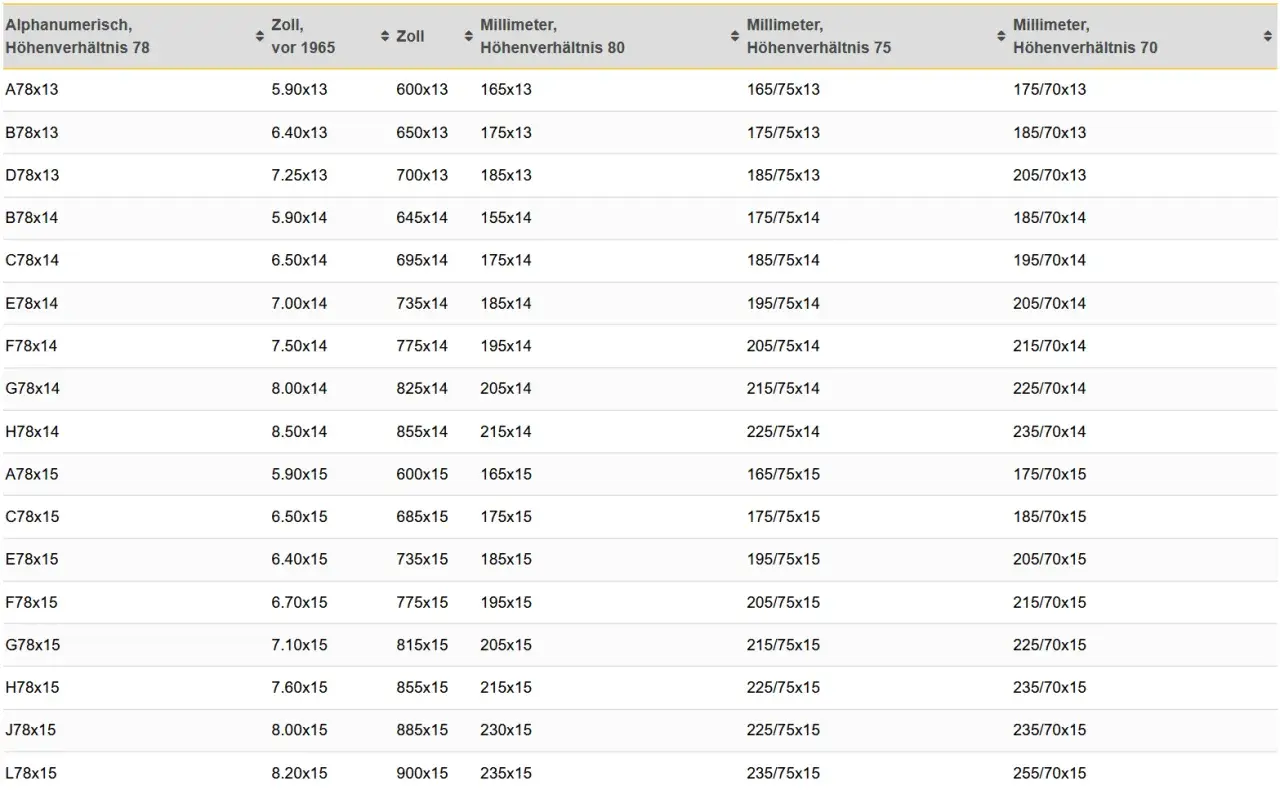Click sort arrows for Zoll vor 1965
This screenshot has width=1280, height=790.
coord(385,36)
